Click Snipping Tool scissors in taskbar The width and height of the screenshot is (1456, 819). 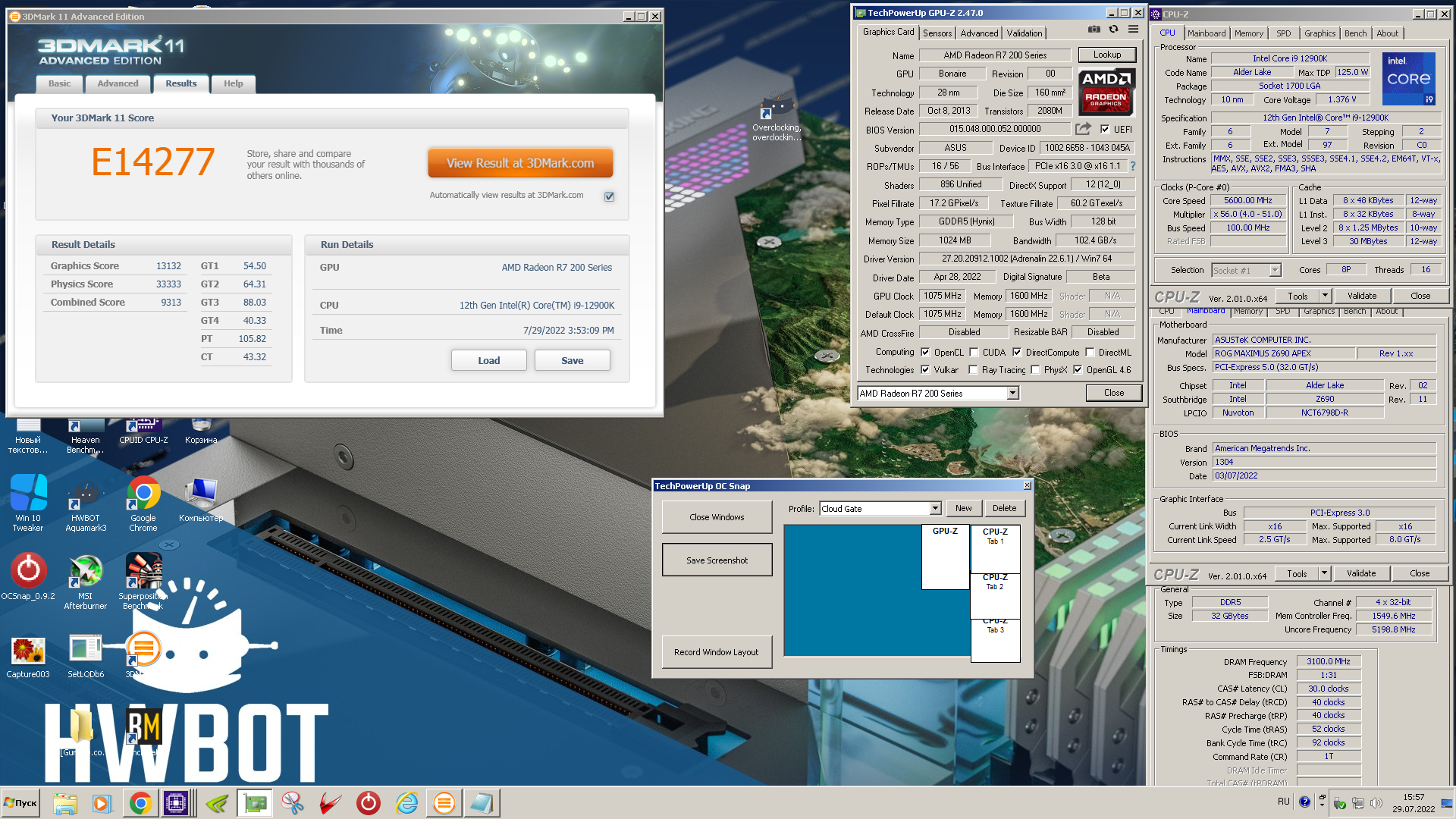click(292, 803)
